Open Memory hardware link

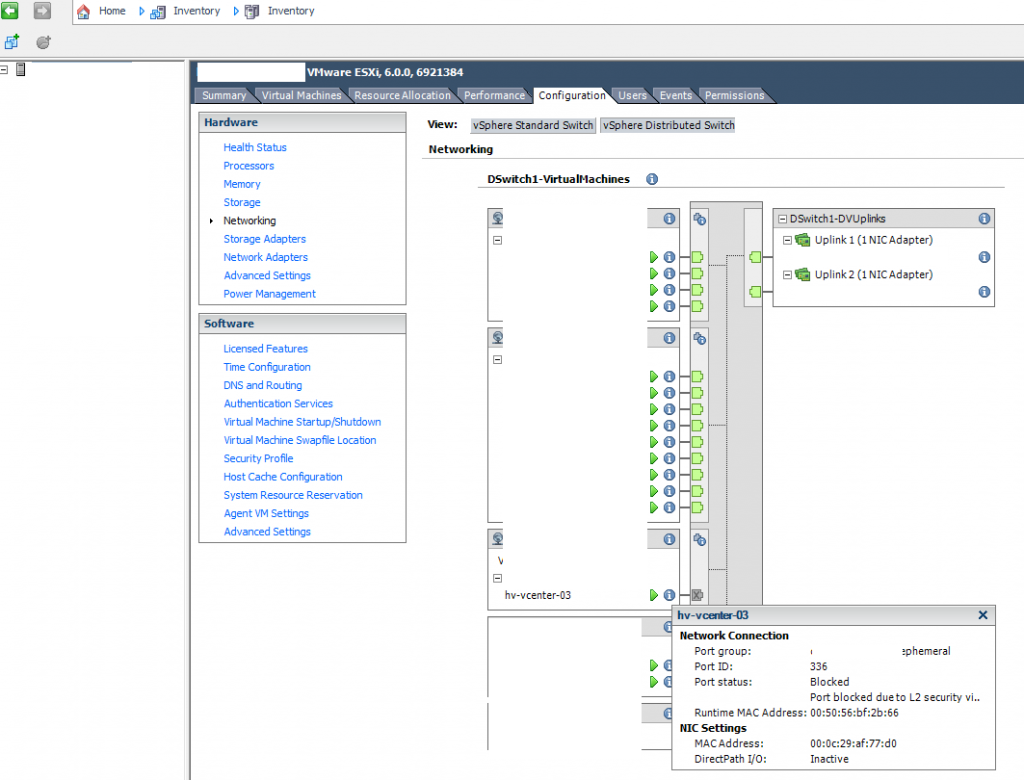tap(242, 184)
